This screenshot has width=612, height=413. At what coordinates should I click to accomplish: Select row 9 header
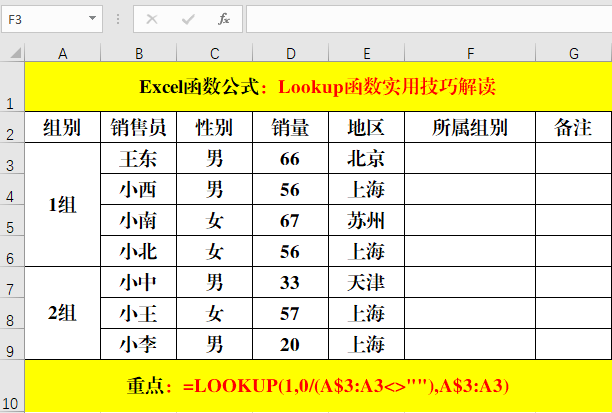(12, 344)
